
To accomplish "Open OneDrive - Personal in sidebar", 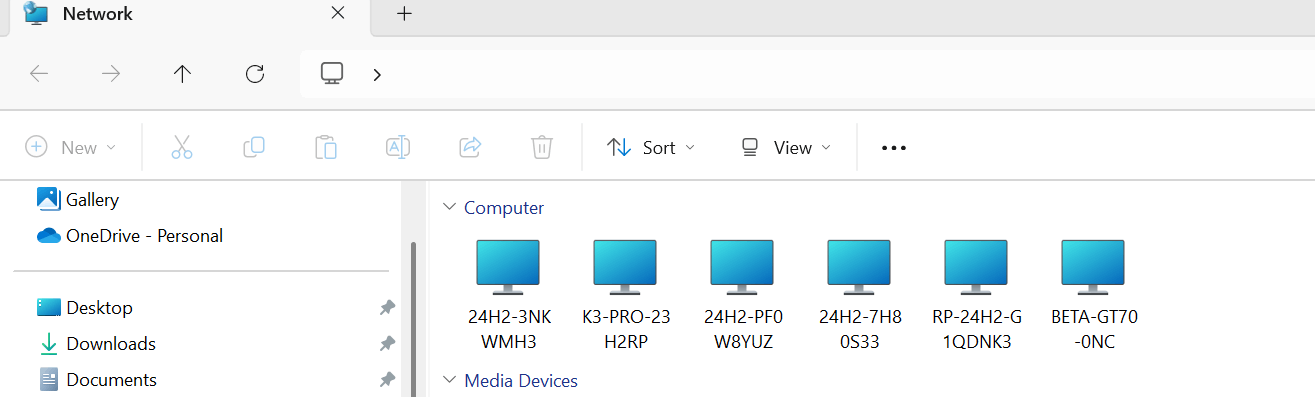I will (x=130, y=236).
